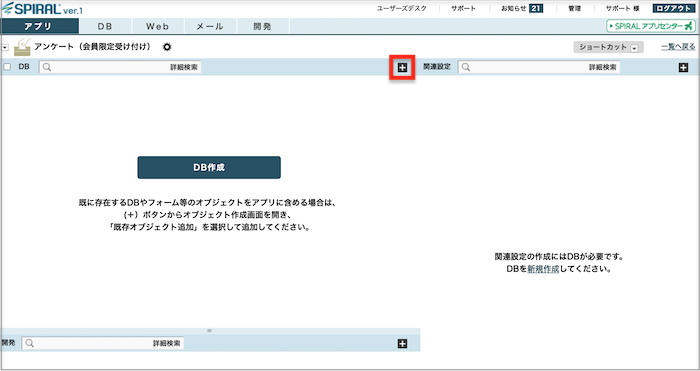The image size is (700, 371).
Task: Select the 開発 tab
Action: (x=262, y=26)
